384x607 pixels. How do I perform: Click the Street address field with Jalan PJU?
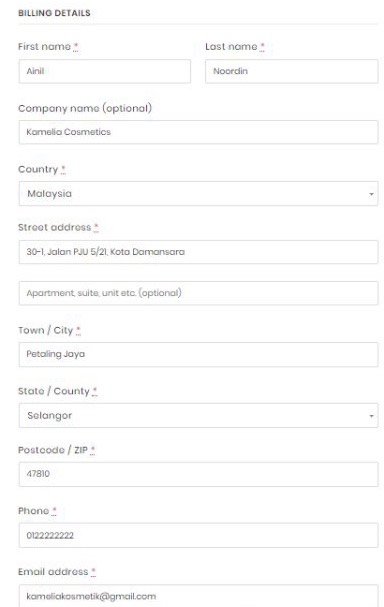pos(198,252)
